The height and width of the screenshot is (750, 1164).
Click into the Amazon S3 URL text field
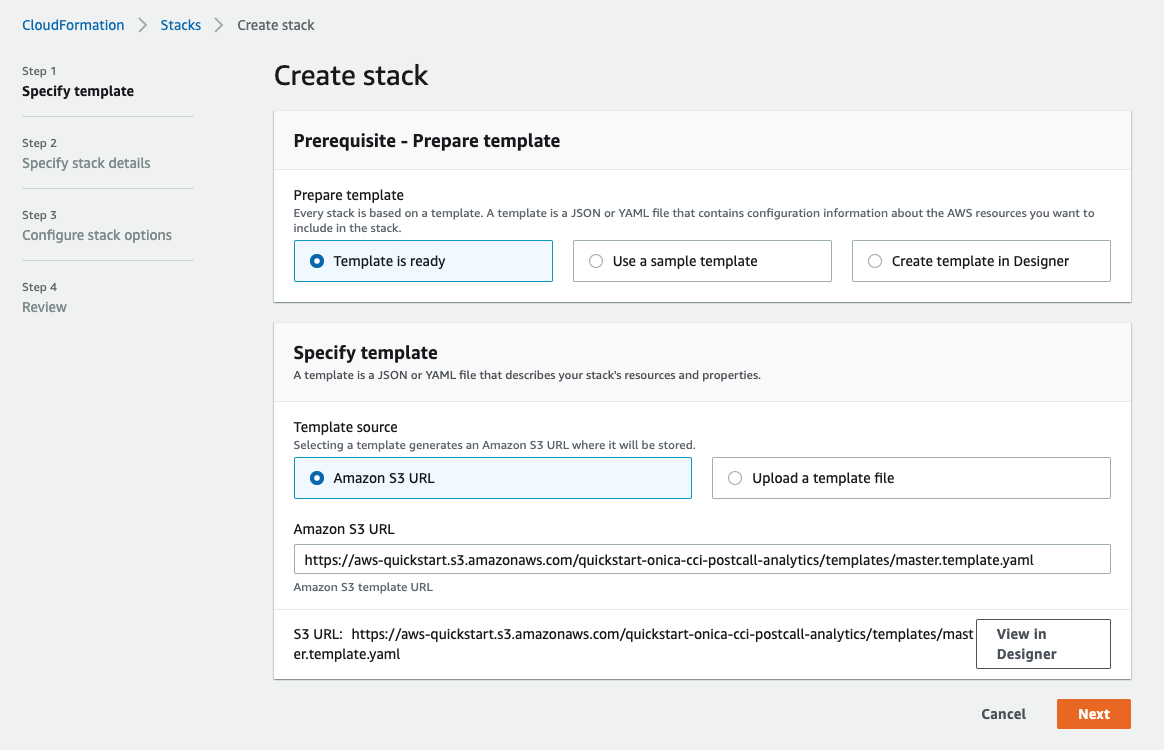pos(702,559)
